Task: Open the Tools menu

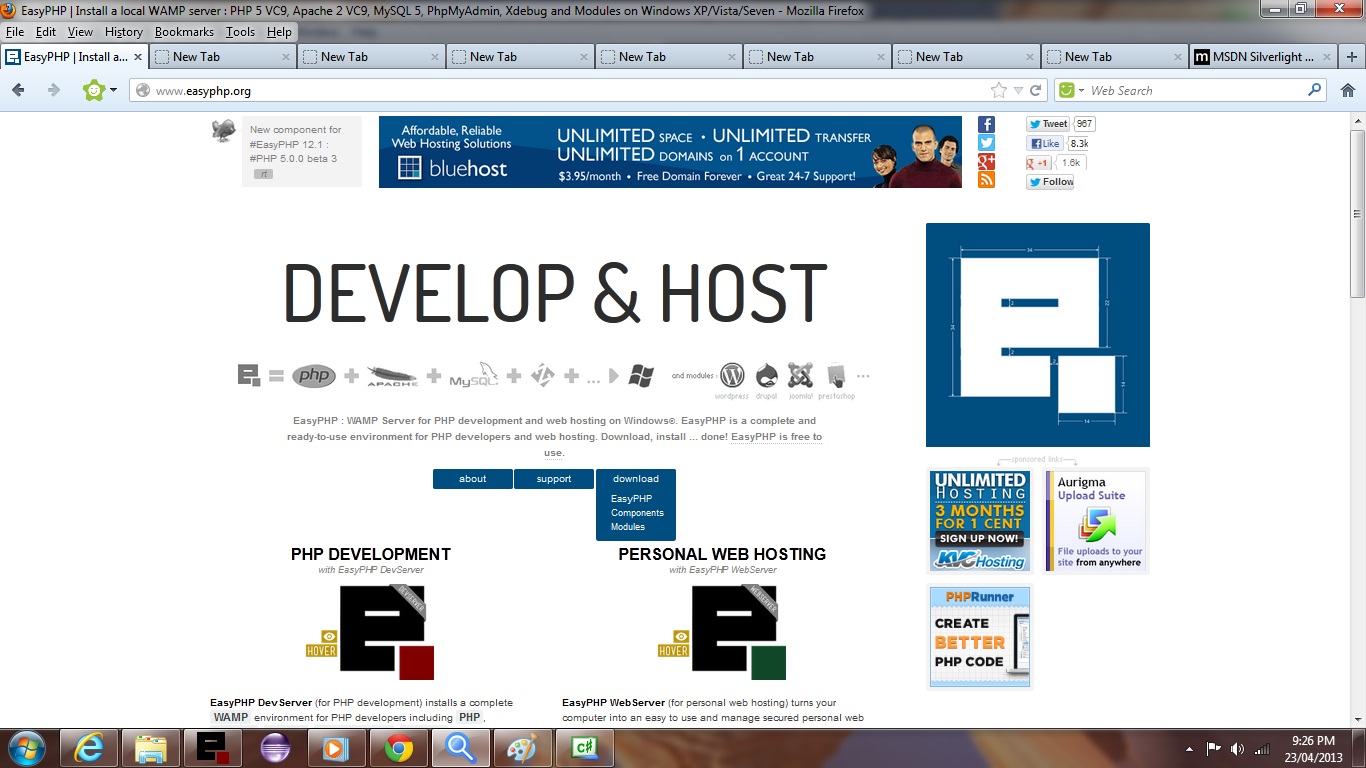Action: tap(240, 32)
